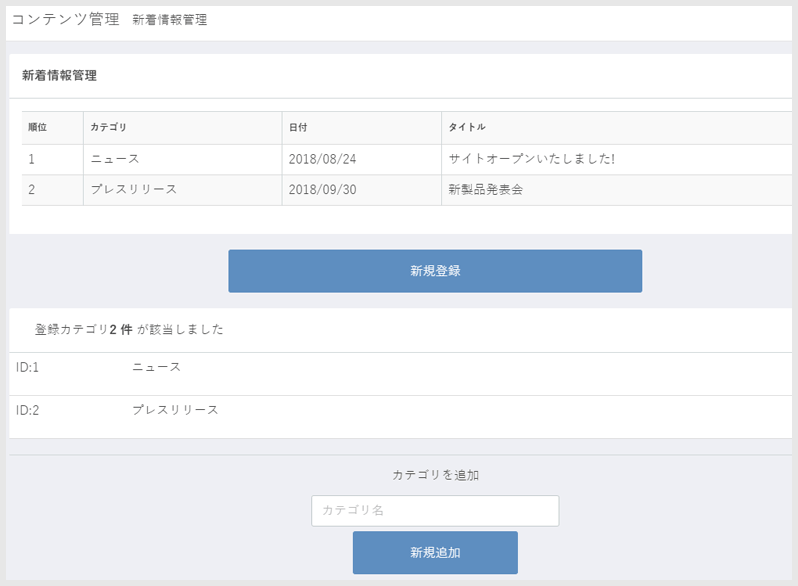Select the 日付 column header
Image resolution: width=798 pixels, height=586 pixels.
point(298,127)
